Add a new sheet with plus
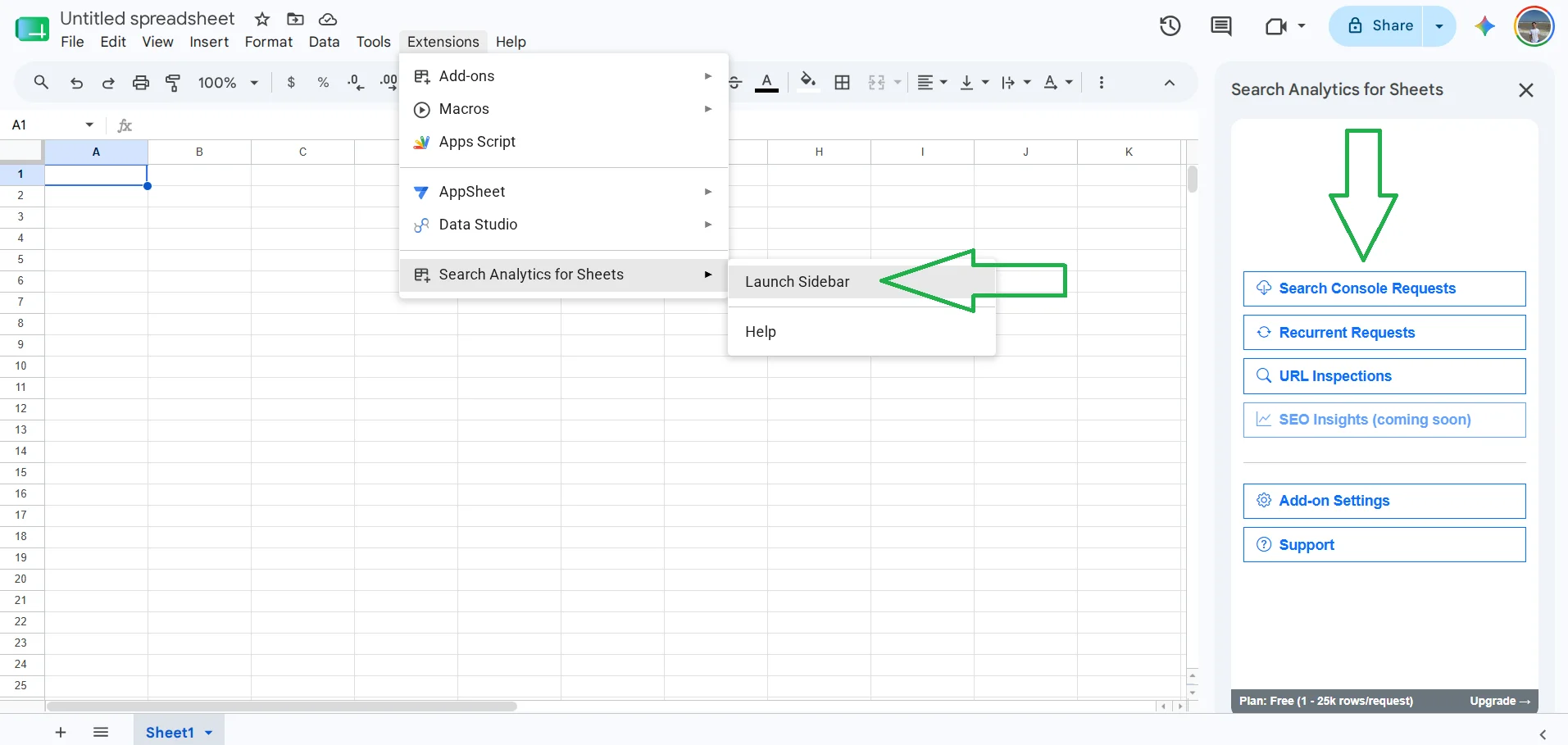Screen dimensions: 1568x745 tap(61, 733)
